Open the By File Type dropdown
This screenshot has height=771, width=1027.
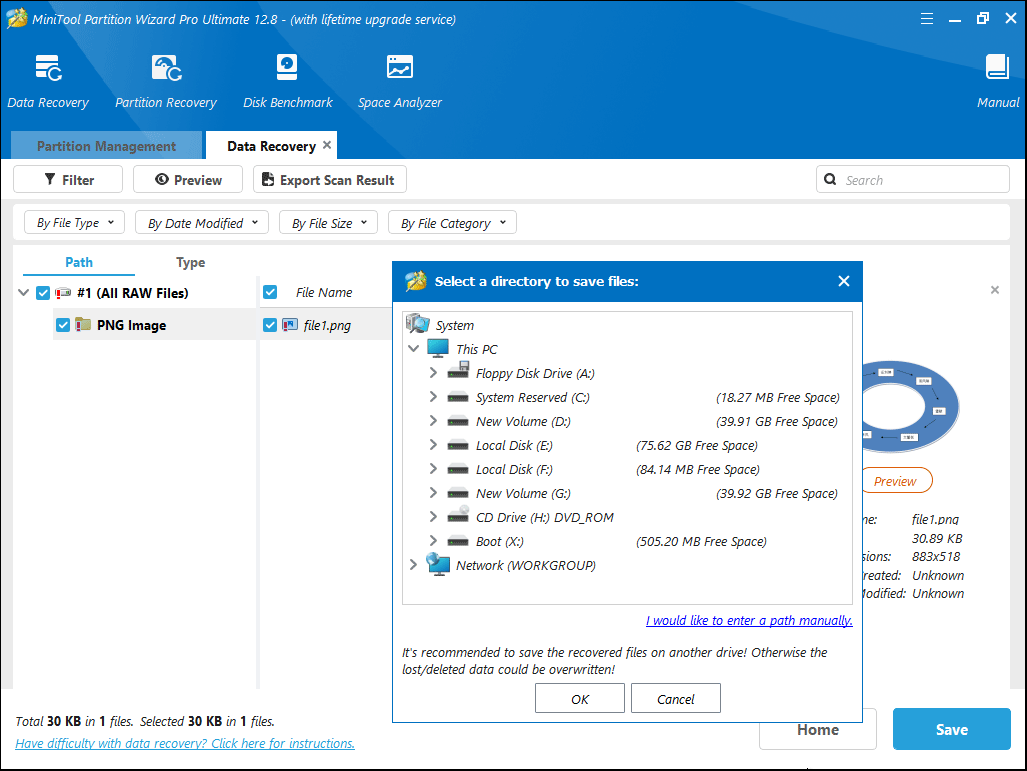tap(75, 223)
